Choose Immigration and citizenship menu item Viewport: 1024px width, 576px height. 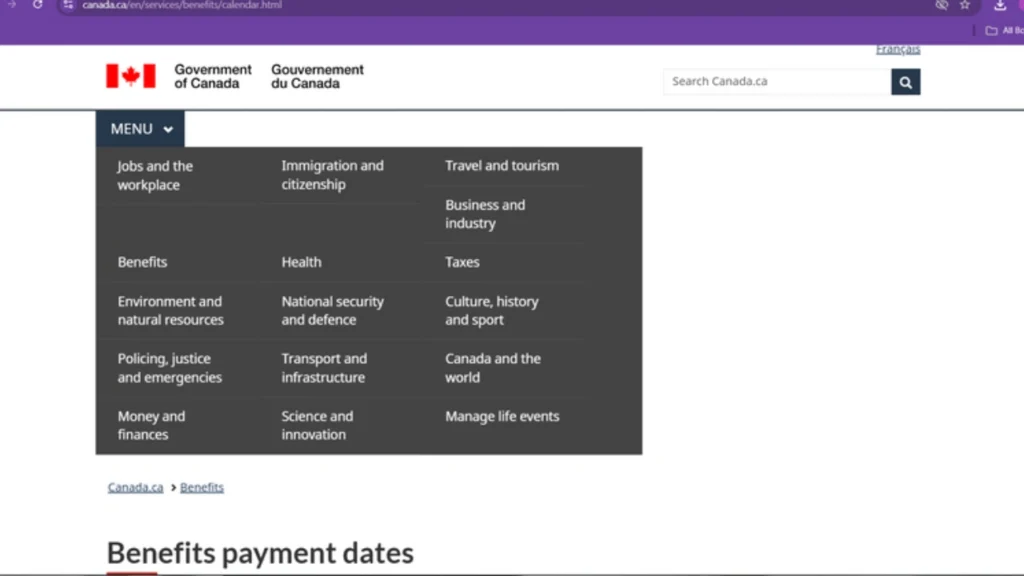tap(332, 175)
